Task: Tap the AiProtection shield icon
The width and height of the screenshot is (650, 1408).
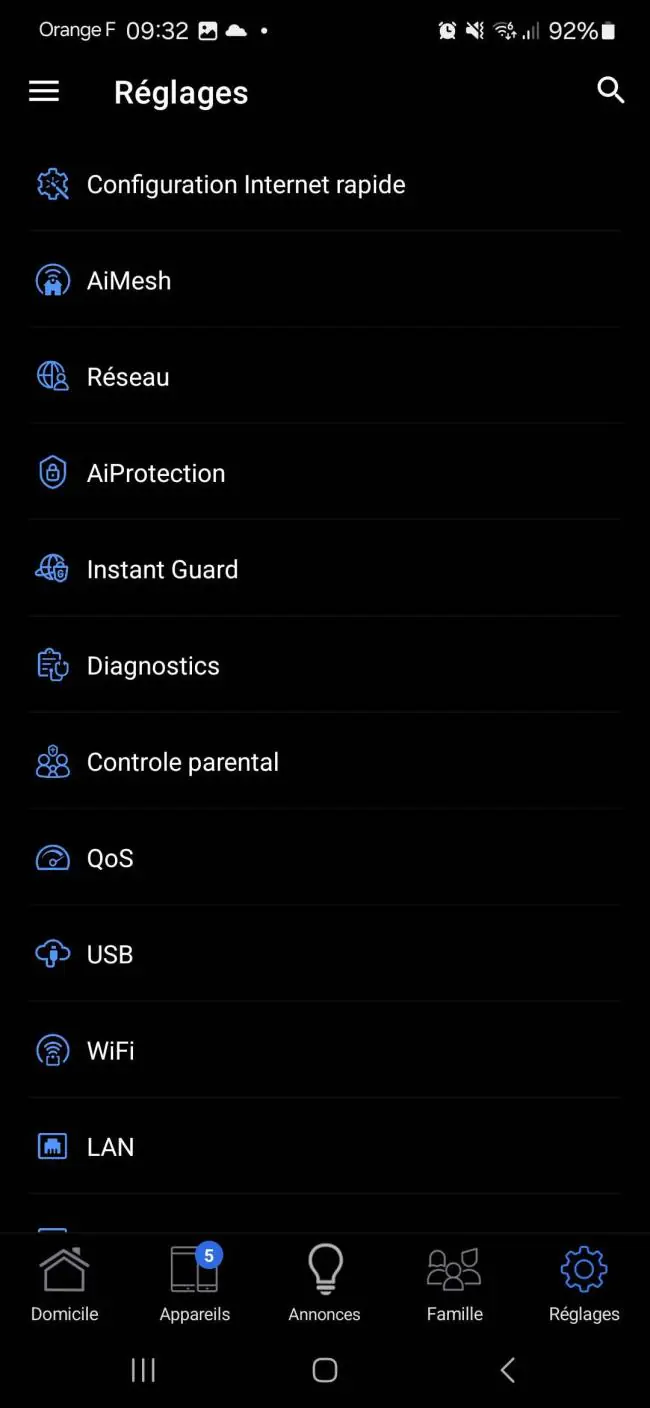Action: pos(52,473)
